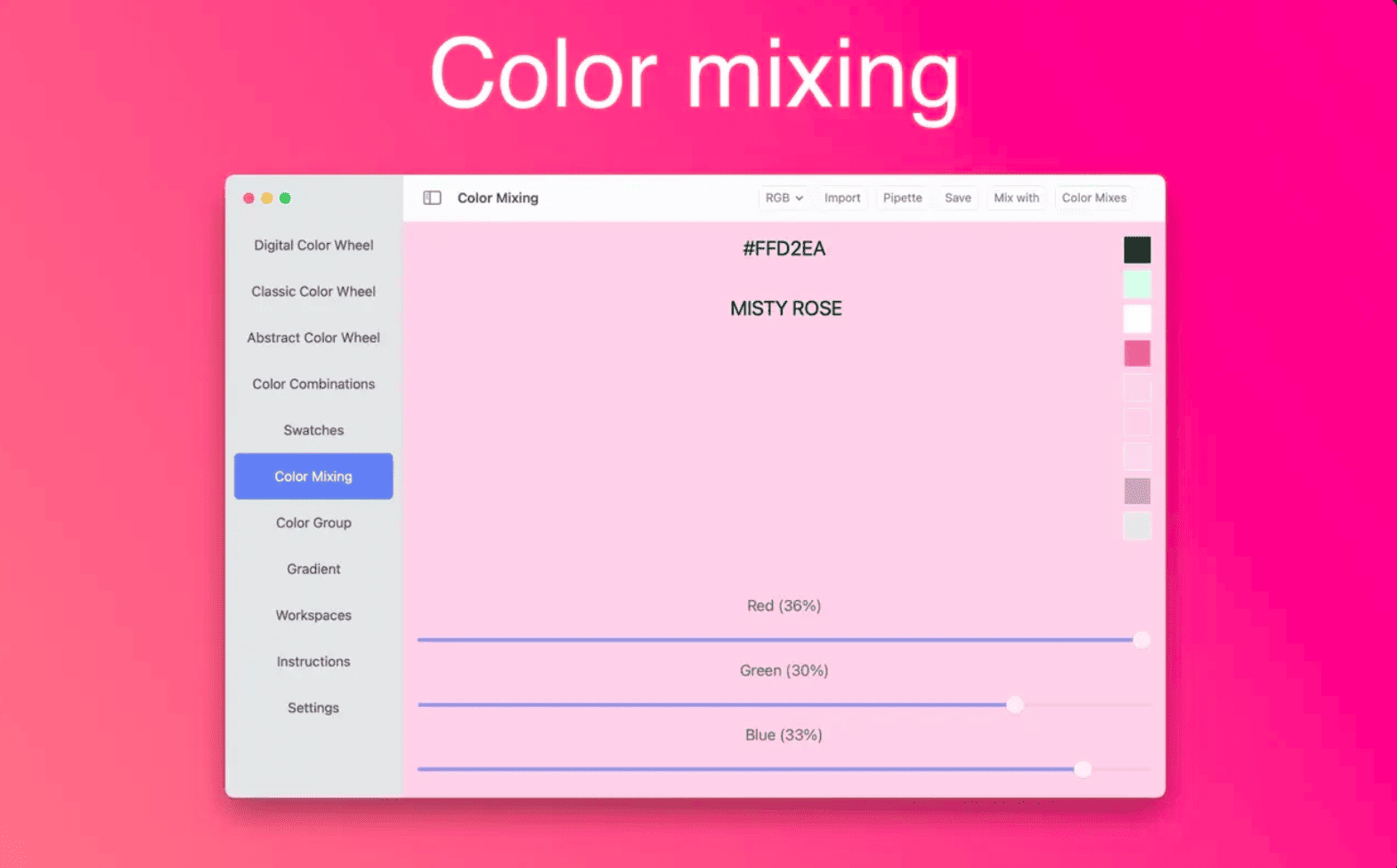
Task: Activate the Pipette color picker
Action: [x=902, y=198]
